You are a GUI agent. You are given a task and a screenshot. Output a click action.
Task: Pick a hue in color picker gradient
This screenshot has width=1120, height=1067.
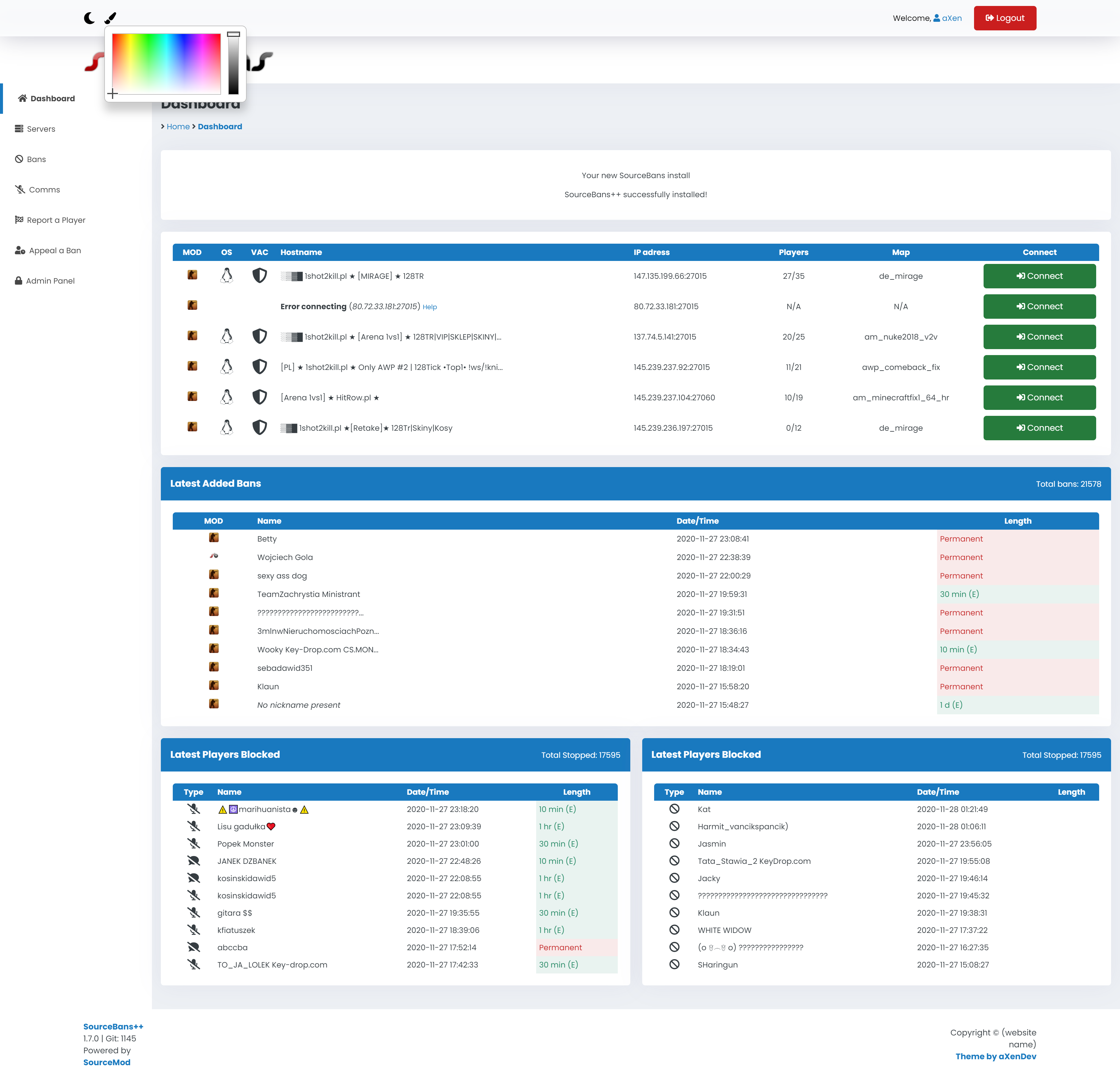click(166, 63)
